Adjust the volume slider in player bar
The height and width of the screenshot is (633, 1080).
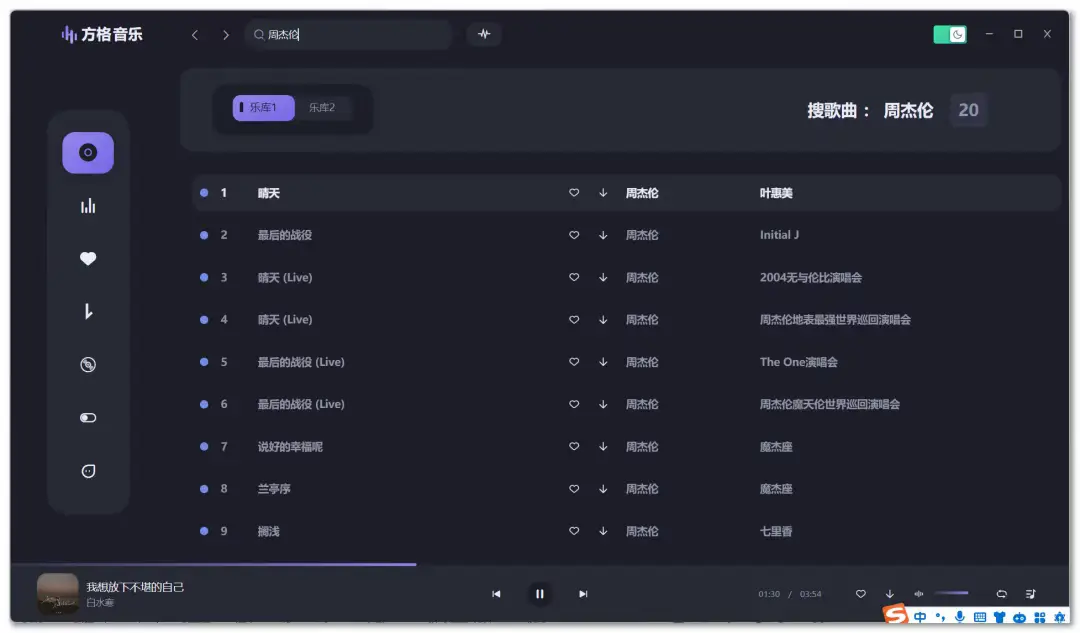click(x=951, y=594)
